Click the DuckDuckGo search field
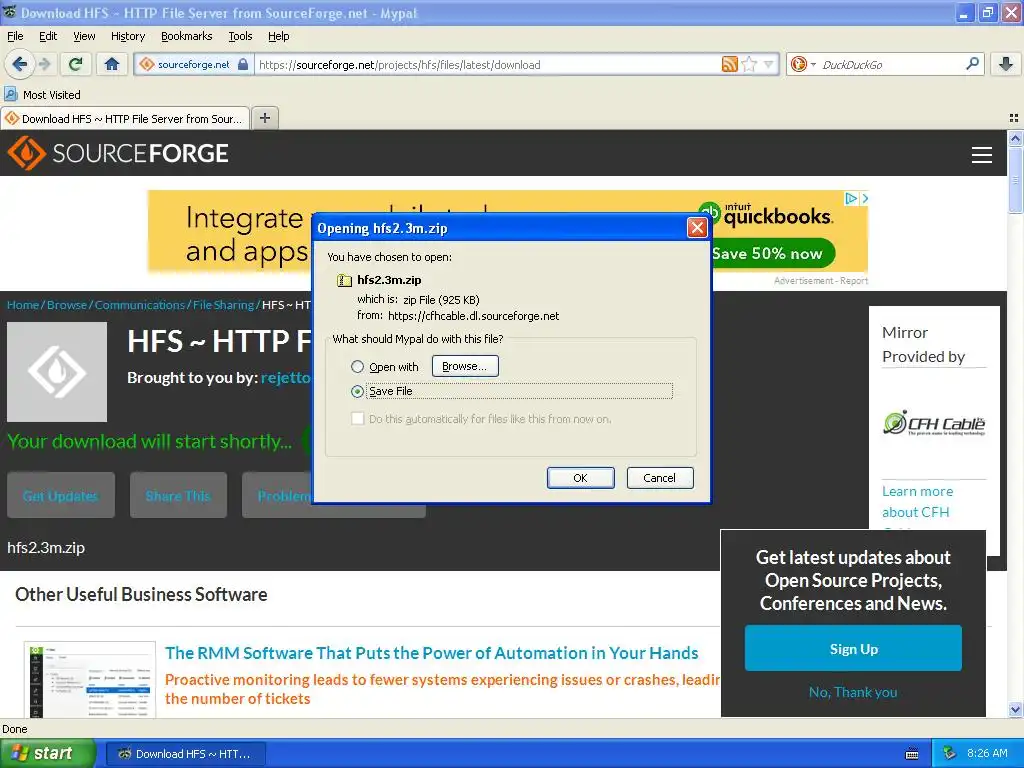 (891, 64)
